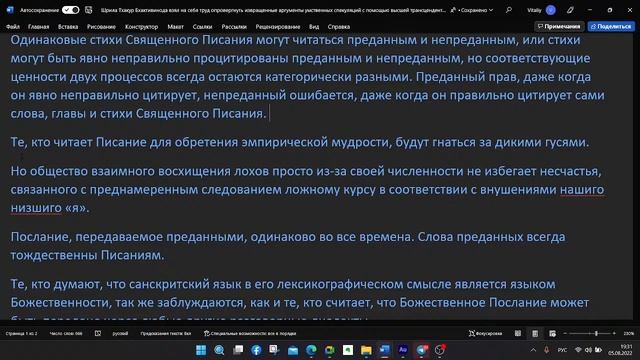Click the Word icon on the taskbar

pos(384,350)
